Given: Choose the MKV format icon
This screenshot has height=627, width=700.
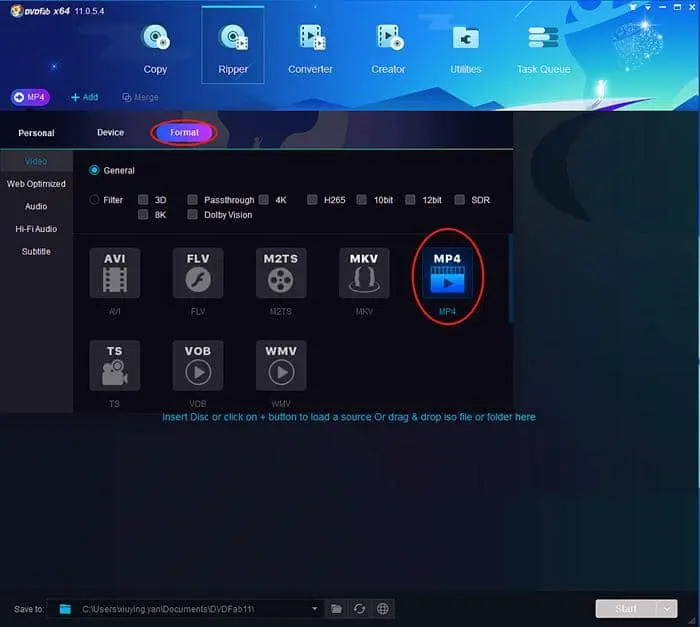Looking at the screenshot, I should [364, 273].
